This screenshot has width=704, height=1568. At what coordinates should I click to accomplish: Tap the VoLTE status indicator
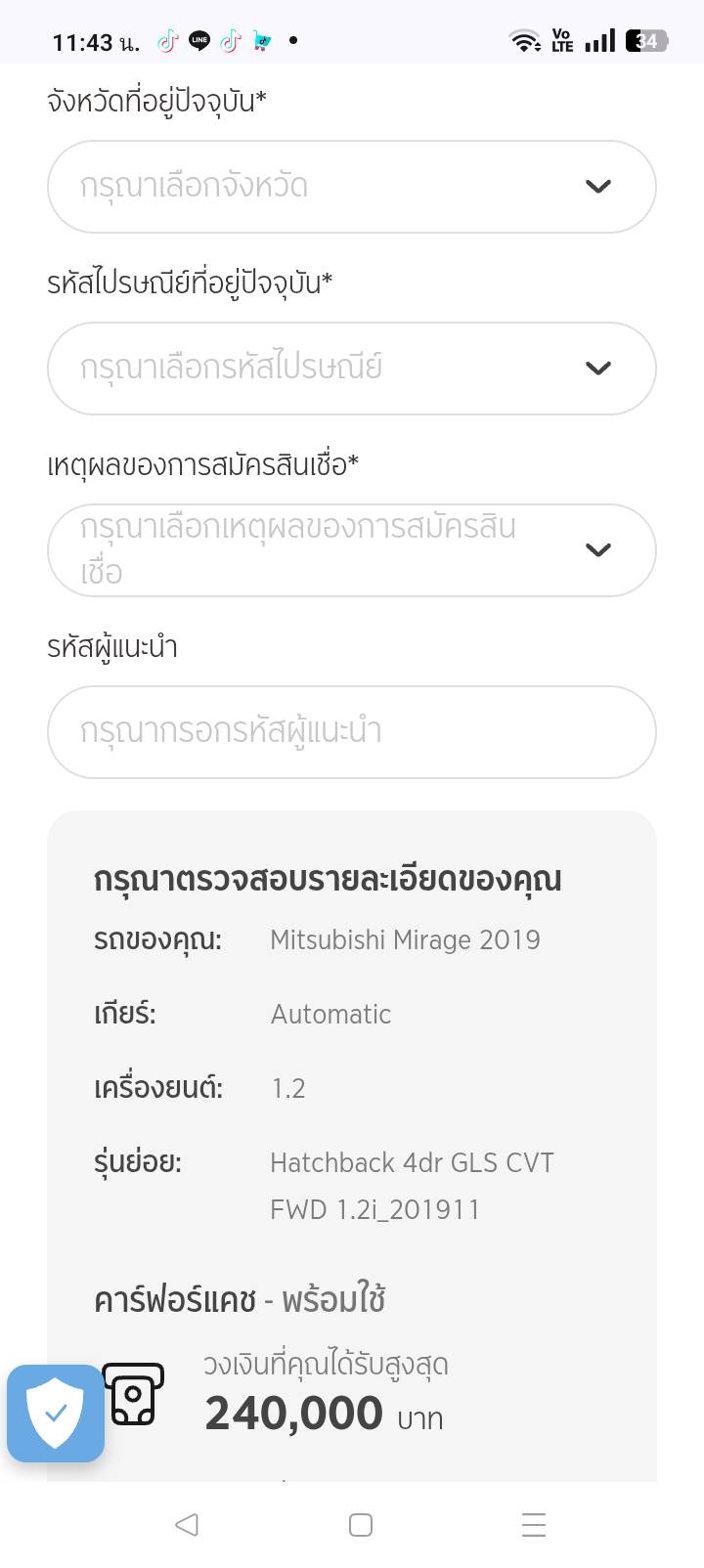point(562,41)
